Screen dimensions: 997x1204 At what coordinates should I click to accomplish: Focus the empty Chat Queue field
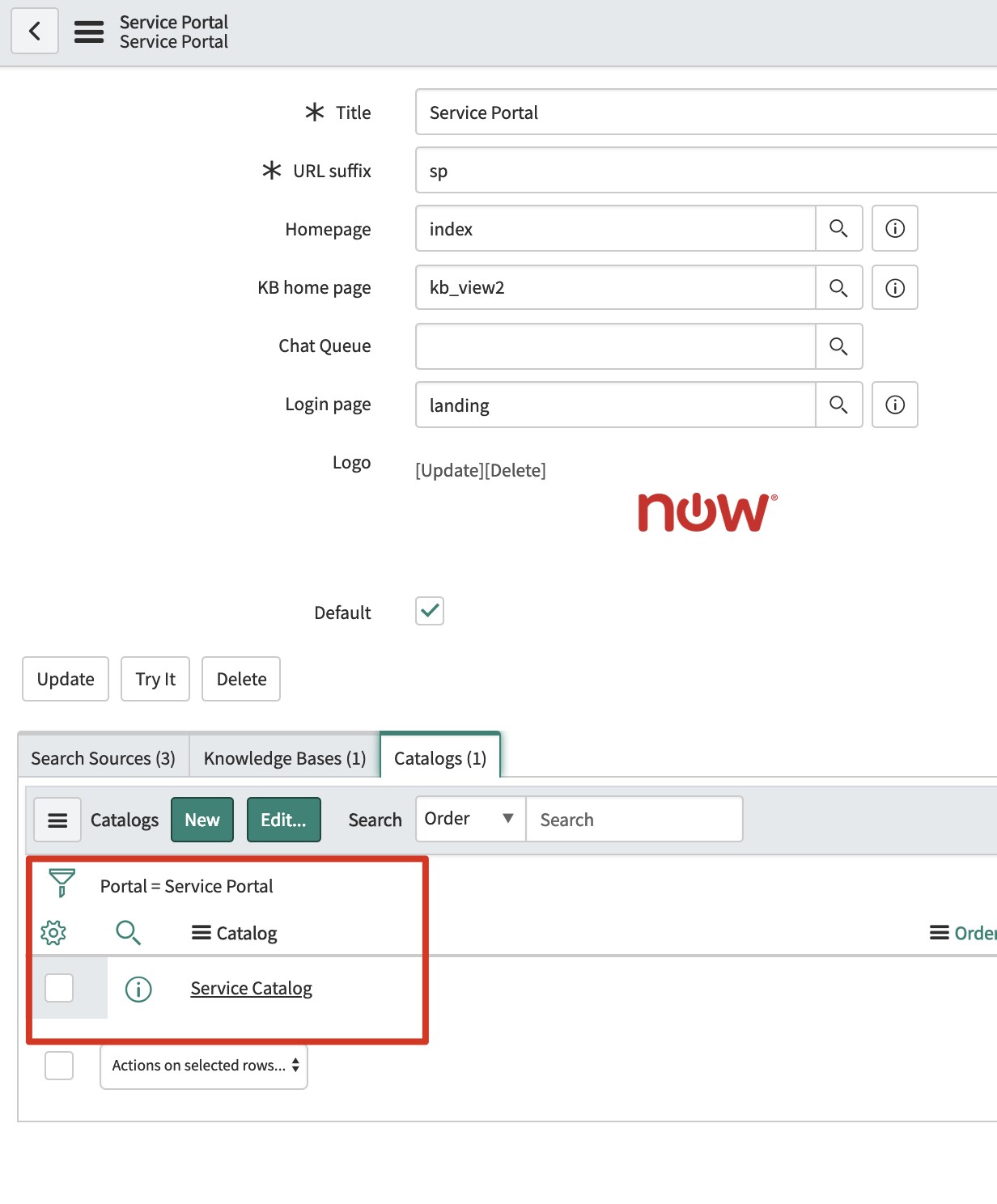pyautogui.click(x=615, y=346)
